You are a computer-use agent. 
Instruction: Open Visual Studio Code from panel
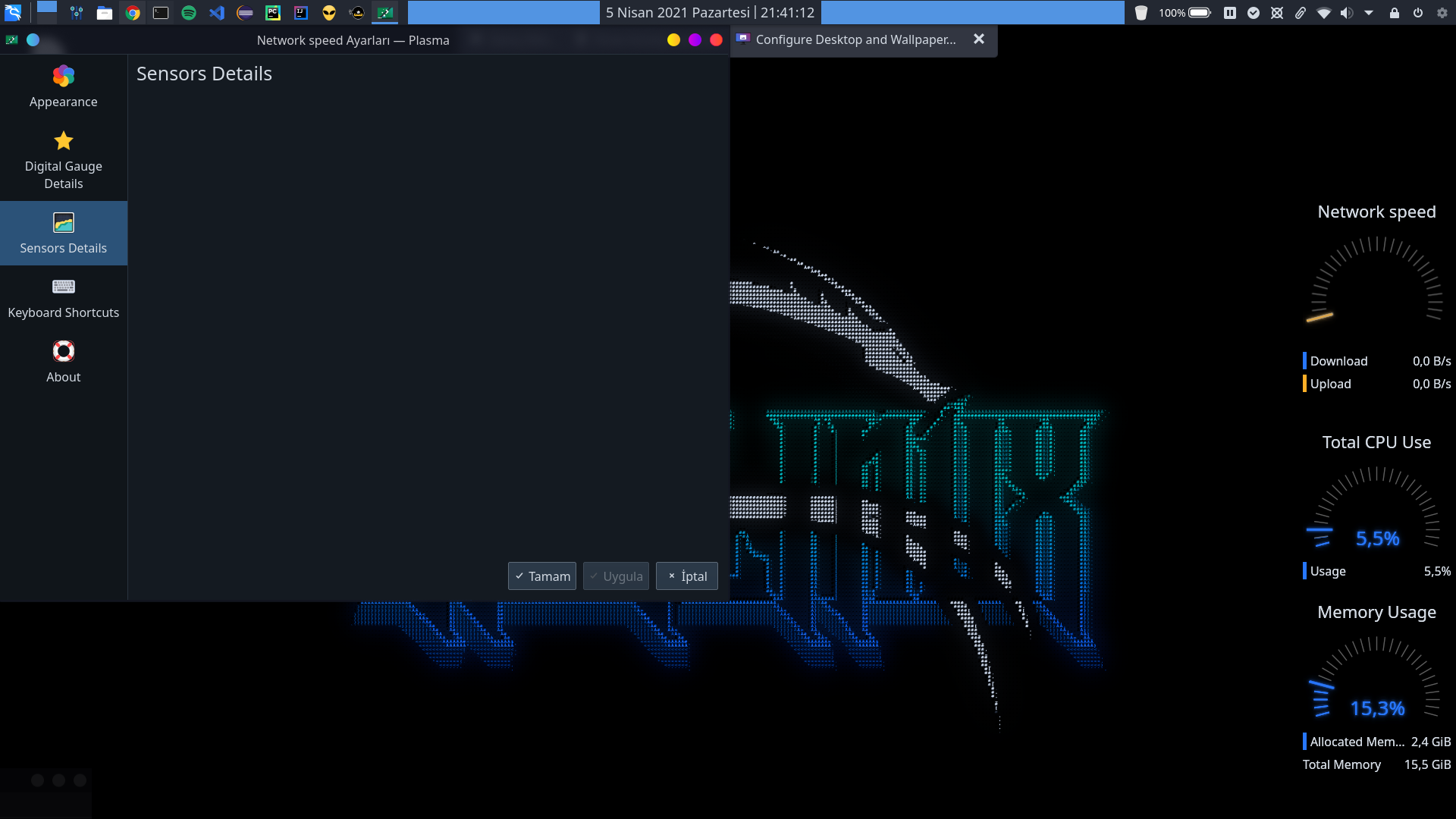click(217, 13)
